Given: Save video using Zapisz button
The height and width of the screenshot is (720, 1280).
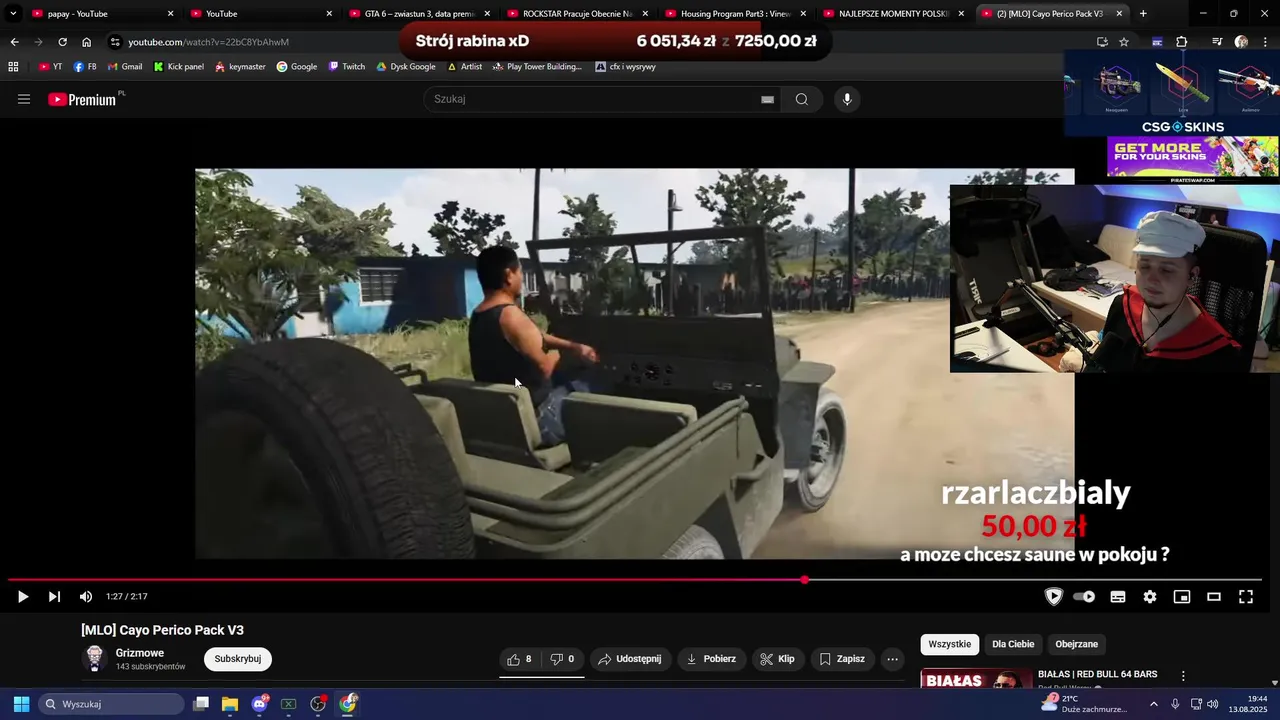Looking at the screenshot, I should [x=842, y=659].
